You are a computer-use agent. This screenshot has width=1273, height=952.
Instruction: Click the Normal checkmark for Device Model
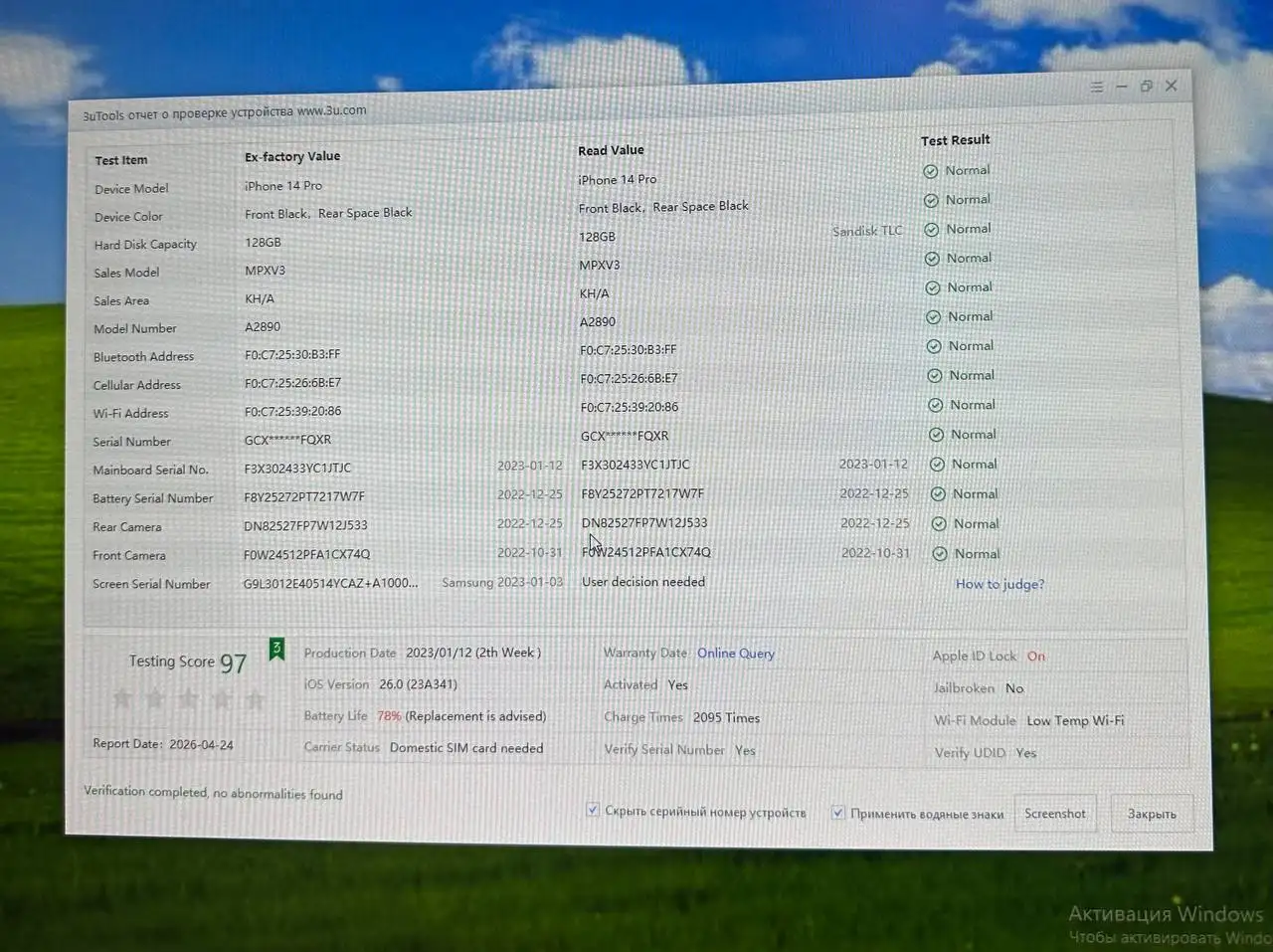931,171
